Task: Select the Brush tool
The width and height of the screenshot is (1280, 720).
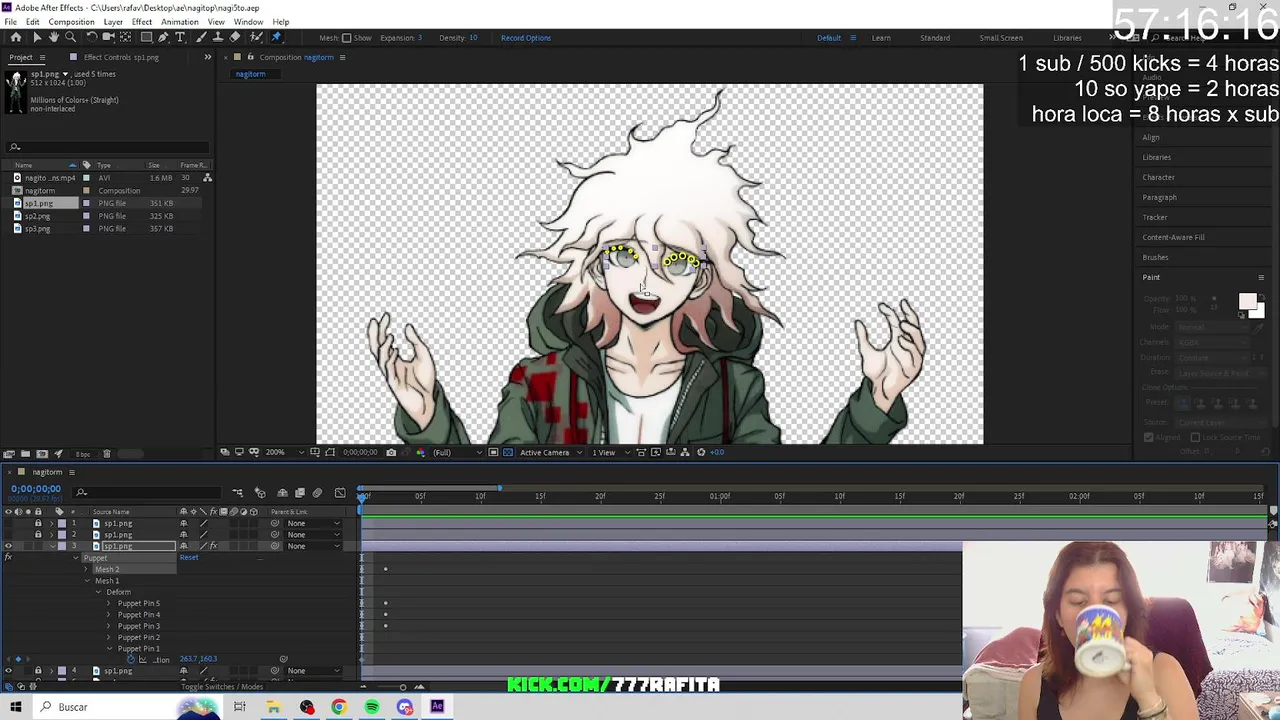Action: (x=201, y=37)
